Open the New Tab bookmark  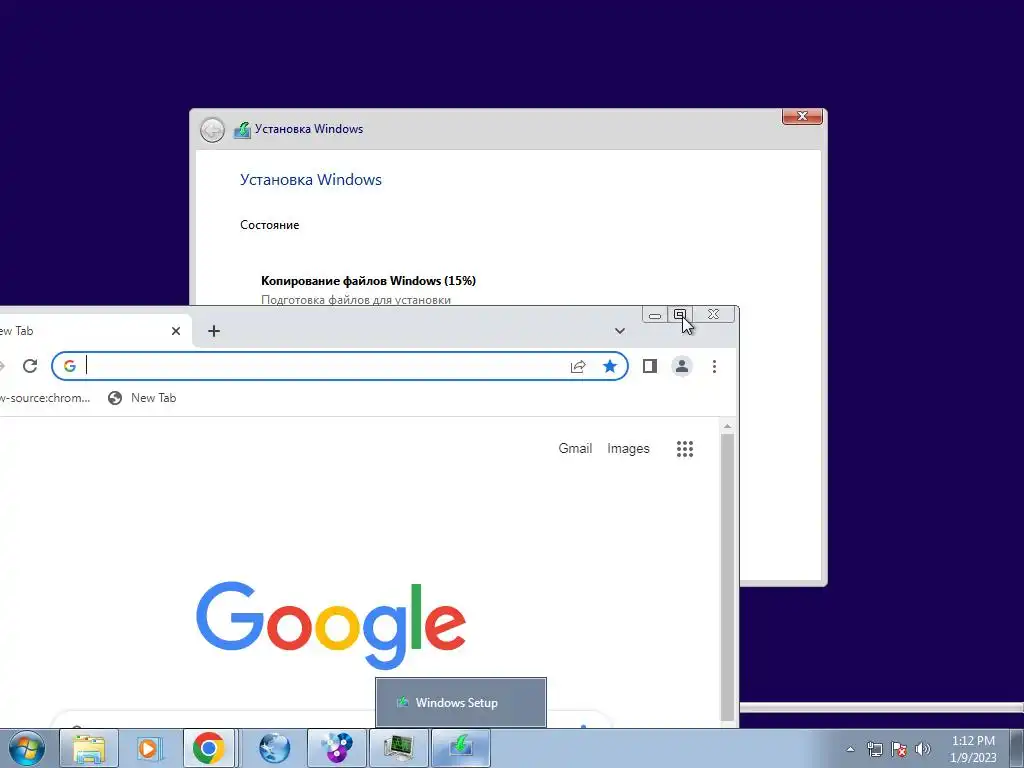142,398
